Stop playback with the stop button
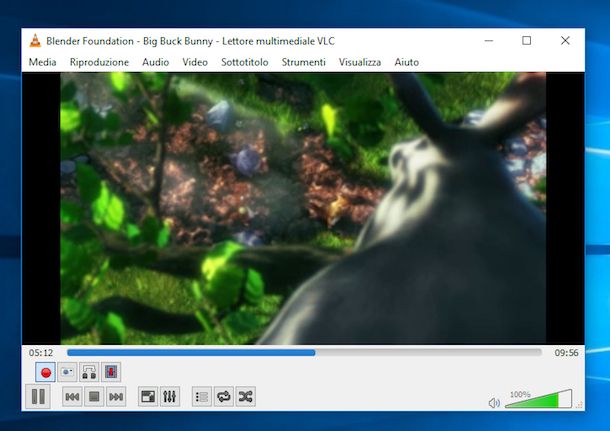Viewport: 610px width, 431px height. pos(94,396)
